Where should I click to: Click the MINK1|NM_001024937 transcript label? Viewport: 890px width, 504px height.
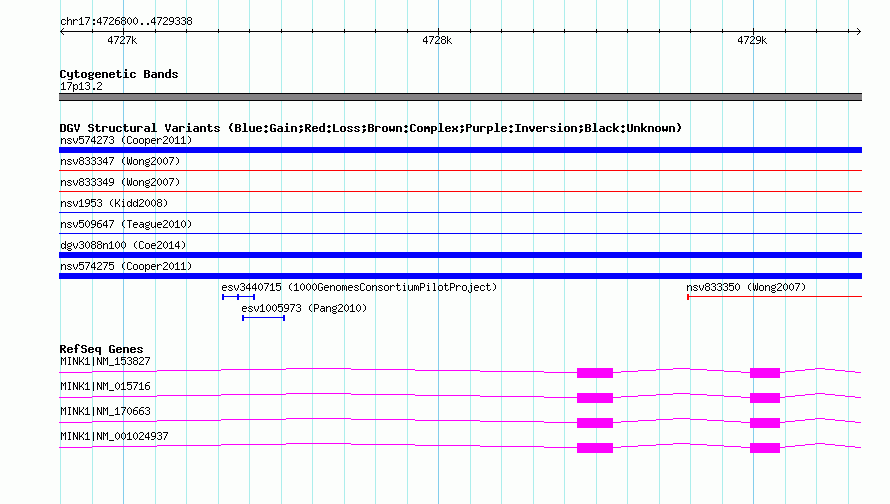tap(114, 436)
